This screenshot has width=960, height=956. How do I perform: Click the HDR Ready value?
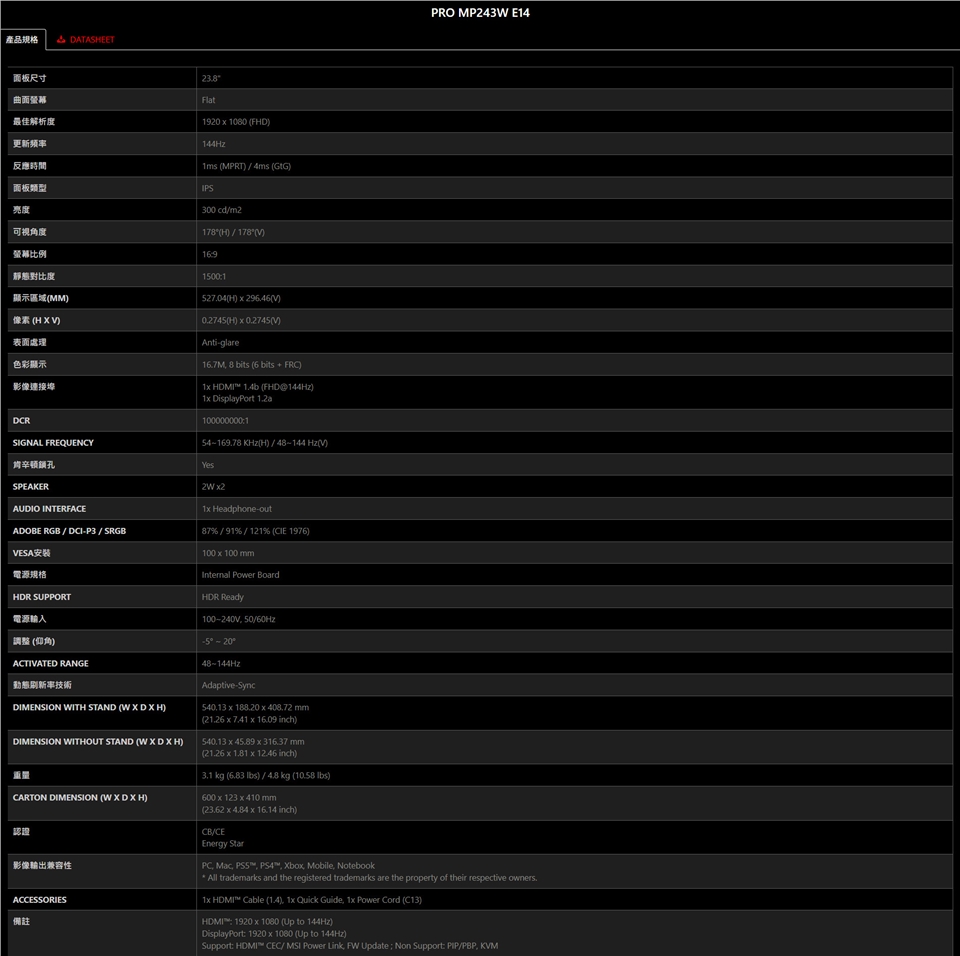(222, 597)
